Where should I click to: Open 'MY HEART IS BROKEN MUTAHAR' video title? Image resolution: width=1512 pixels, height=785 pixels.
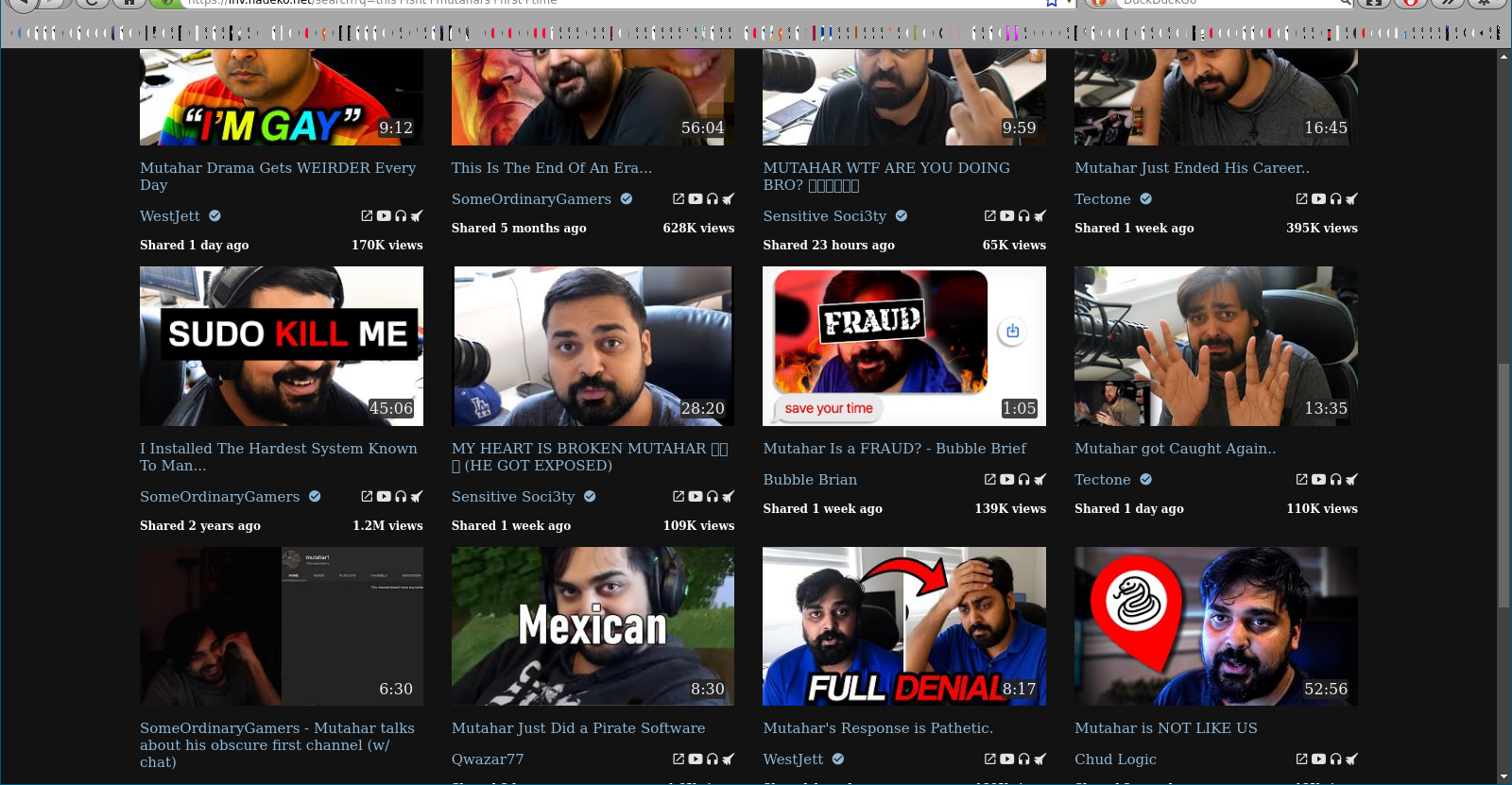coord(590,457)
